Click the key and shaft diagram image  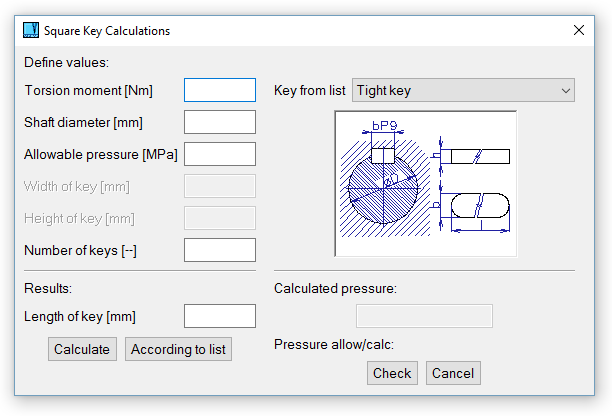tap(425, 184)
